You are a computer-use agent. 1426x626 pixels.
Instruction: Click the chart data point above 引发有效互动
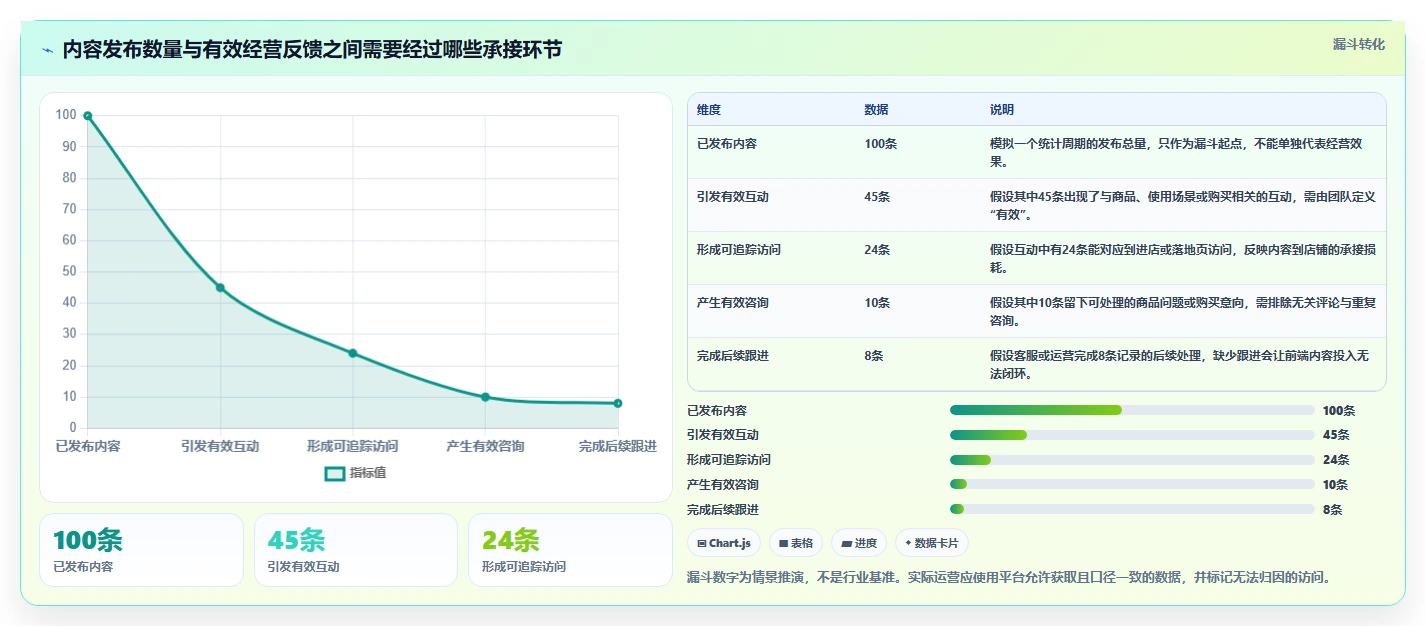220,287
